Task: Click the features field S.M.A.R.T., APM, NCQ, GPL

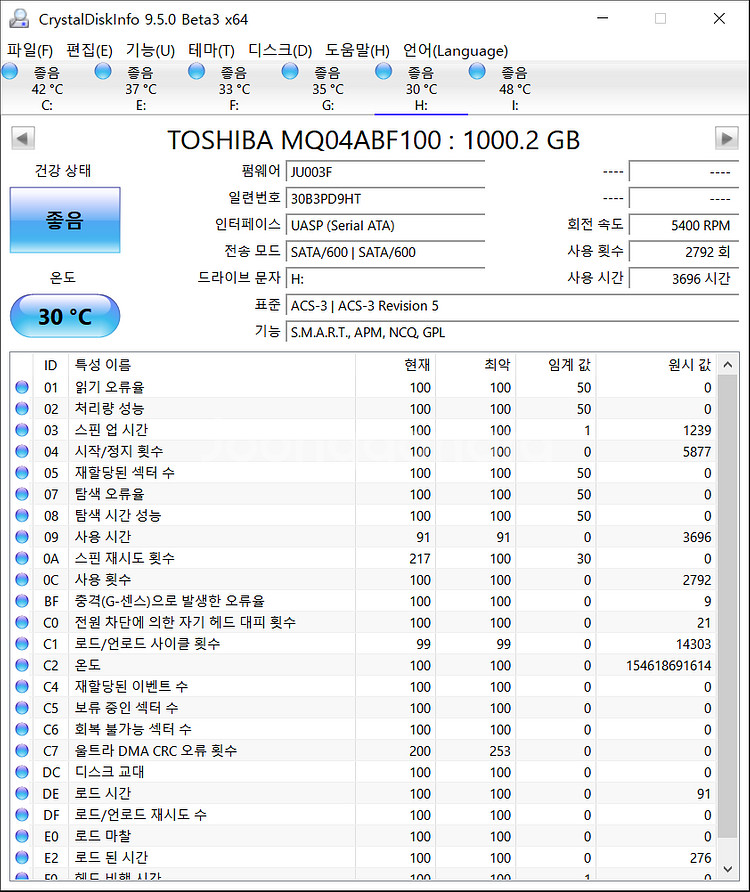Action: pos(512,333)
